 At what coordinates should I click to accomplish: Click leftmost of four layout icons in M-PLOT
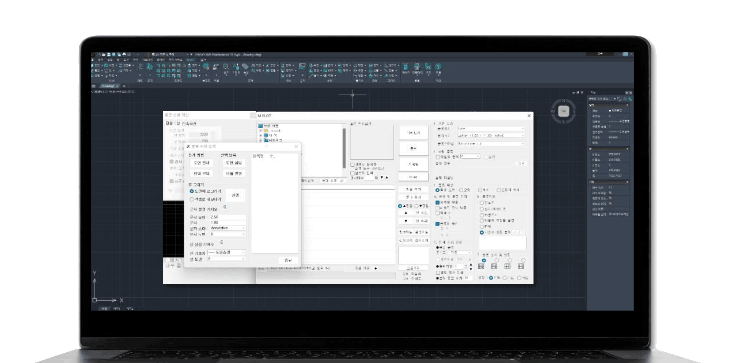coord(481,266)
